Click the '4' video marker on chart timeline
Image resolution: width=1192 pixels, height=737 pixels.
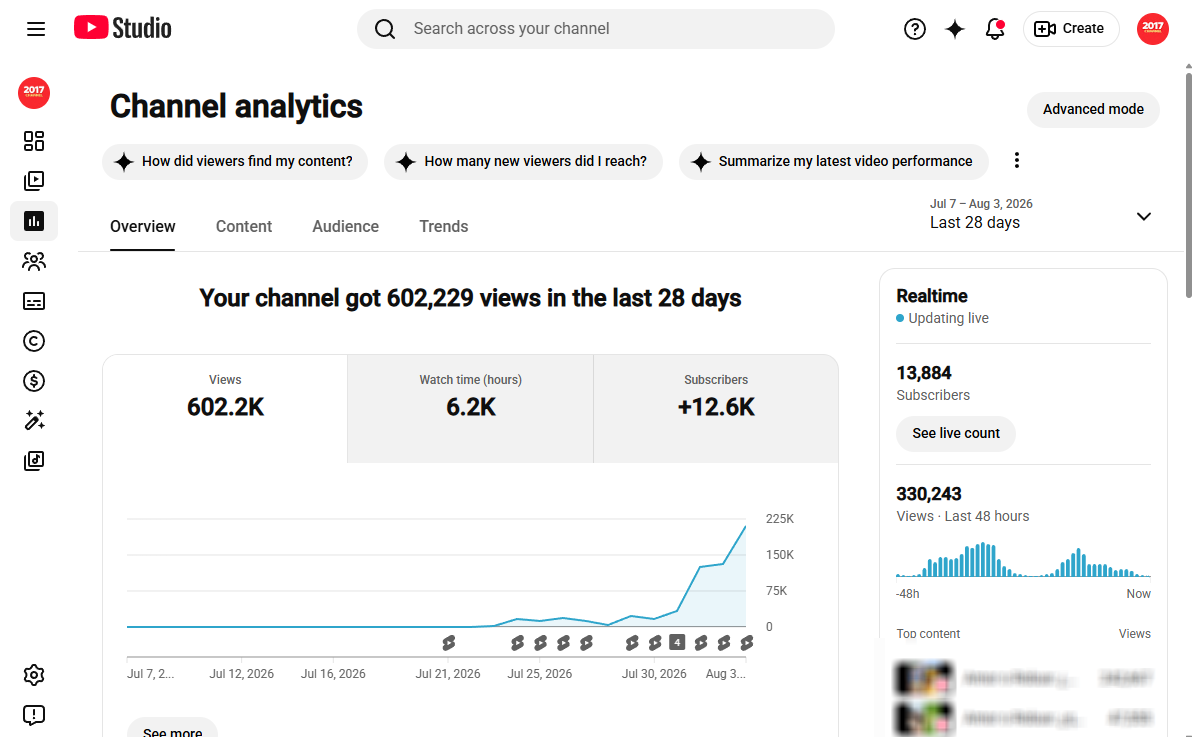[x=677, y=643]
